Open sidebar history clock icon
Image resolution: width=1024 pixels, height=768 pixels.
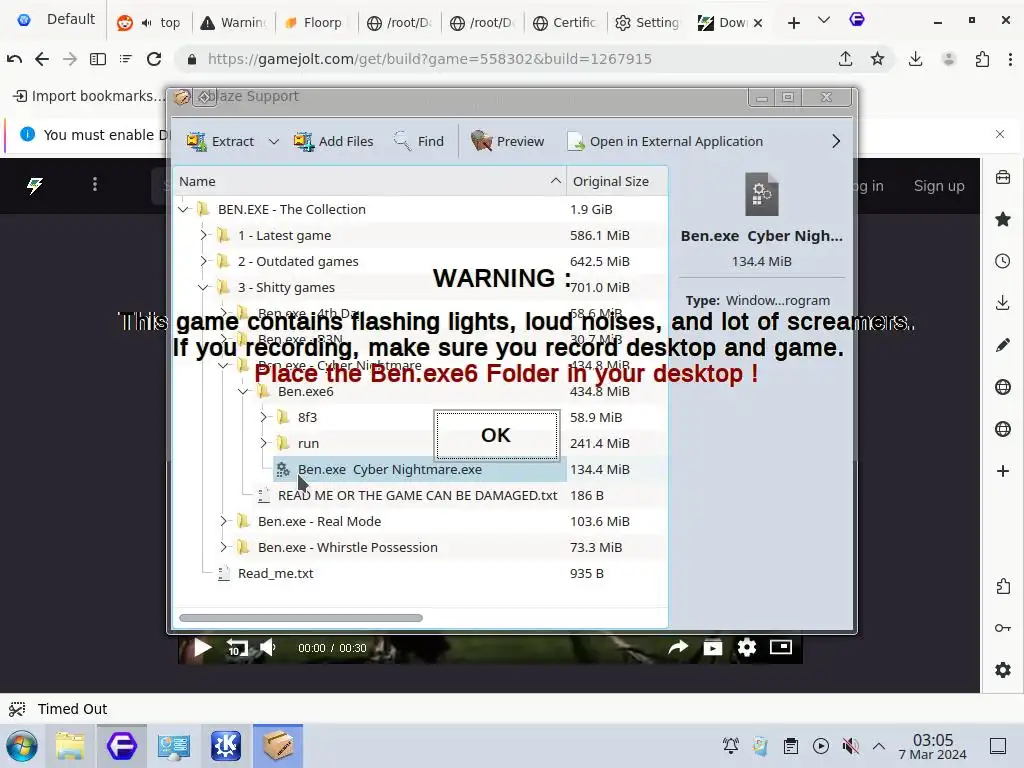pos(1003,261)
